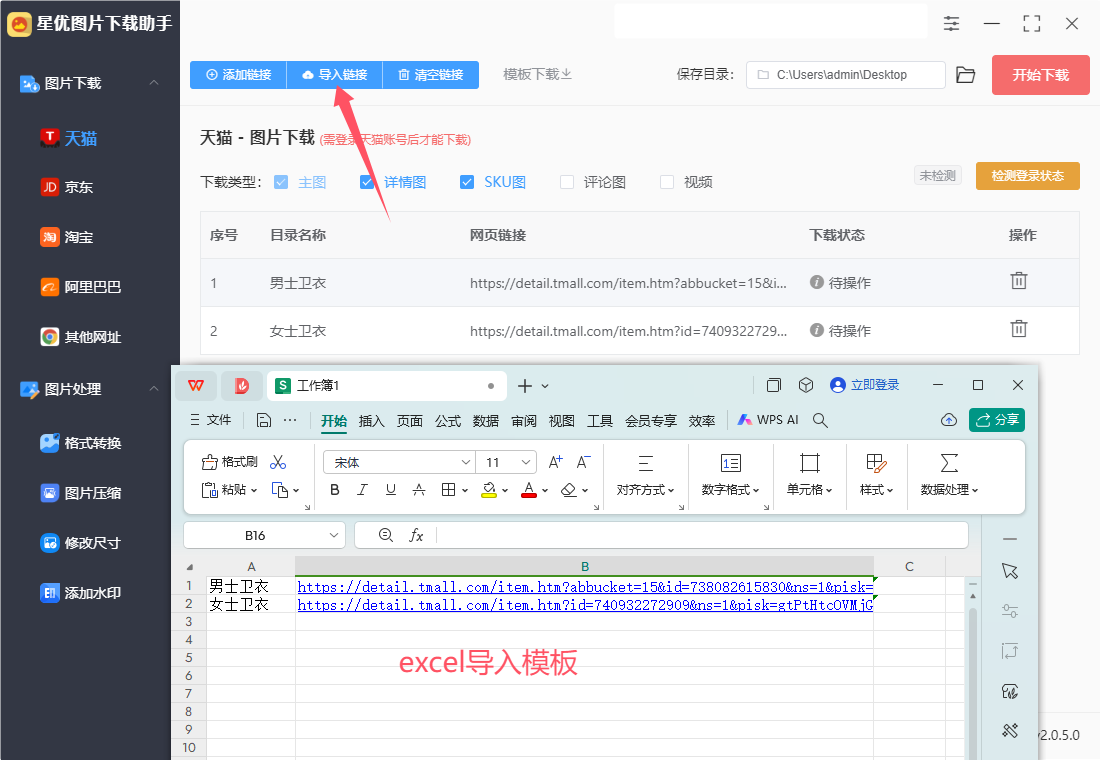The height and width of the screenshot is (760, 1100).
Task: Click the WPS home logo icon
Action: 196,385
